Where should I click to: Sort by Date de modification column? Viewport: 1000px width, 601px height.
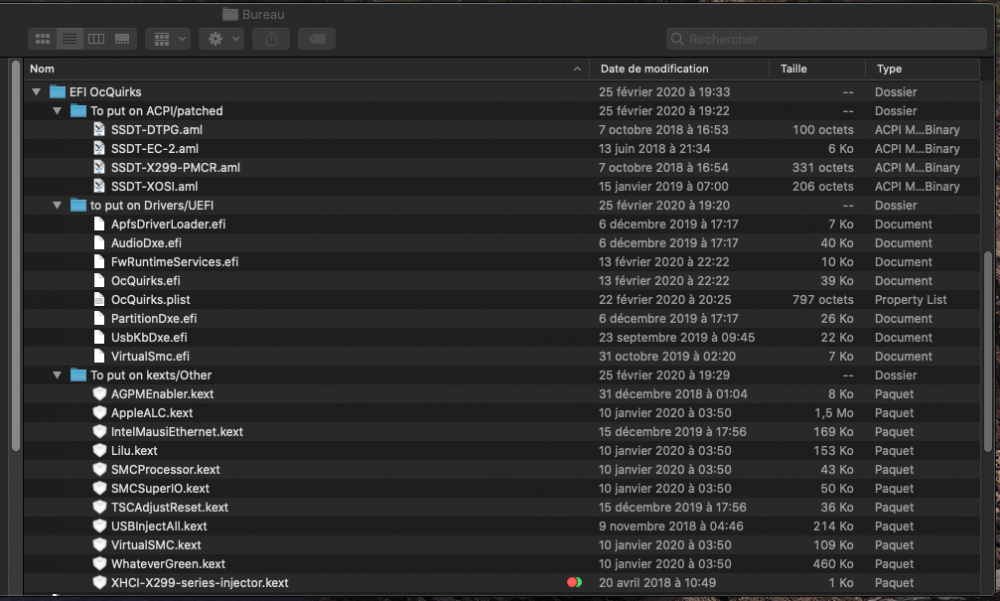tap(654, 68)
